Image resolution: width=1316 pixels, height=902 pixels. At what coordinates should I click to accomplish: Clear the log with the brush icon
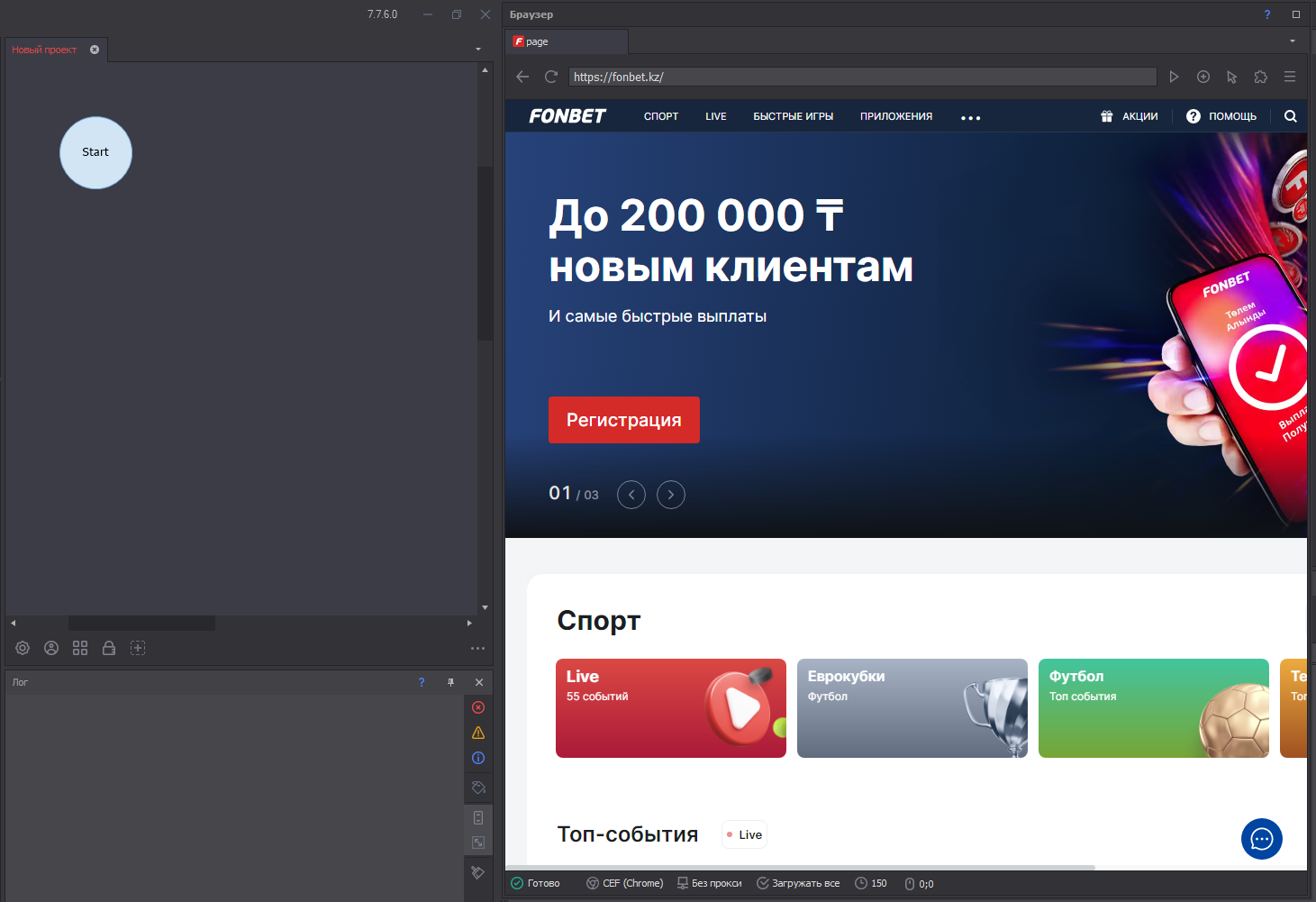tap(478, 872)
